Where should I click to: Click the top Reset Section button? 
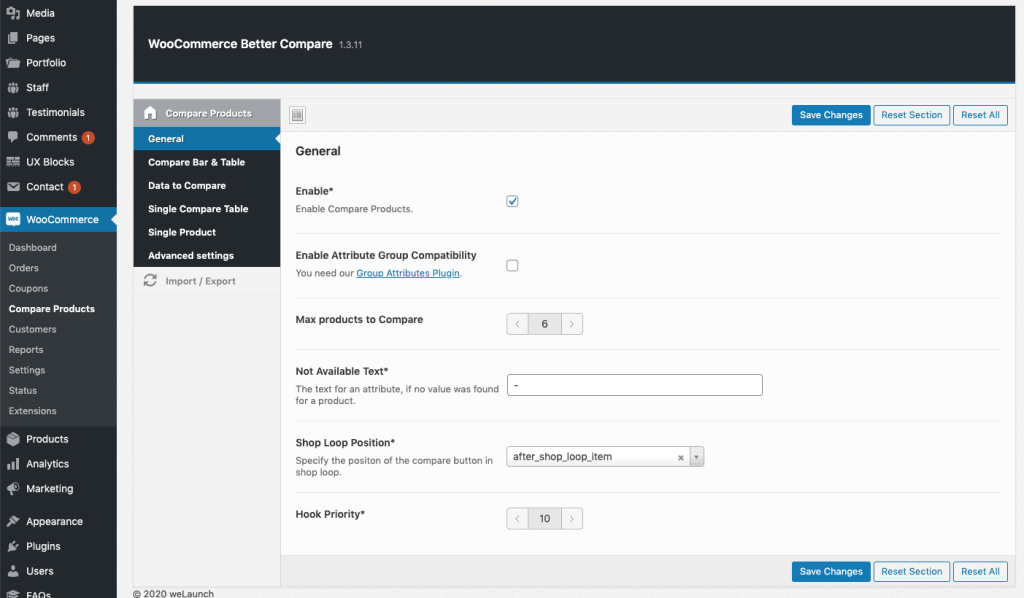click(x=912, y=115)
